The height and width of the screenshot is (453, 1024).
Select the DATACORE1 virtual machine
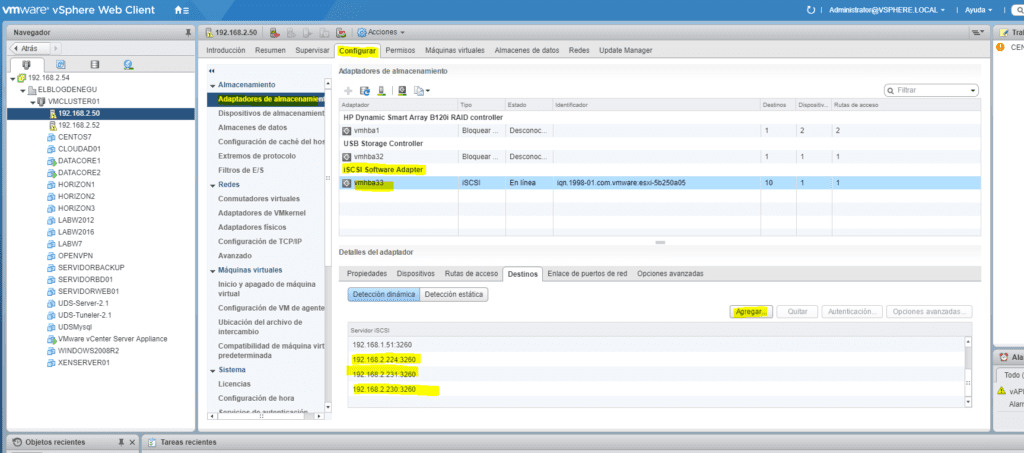click(x=79, y=160)
